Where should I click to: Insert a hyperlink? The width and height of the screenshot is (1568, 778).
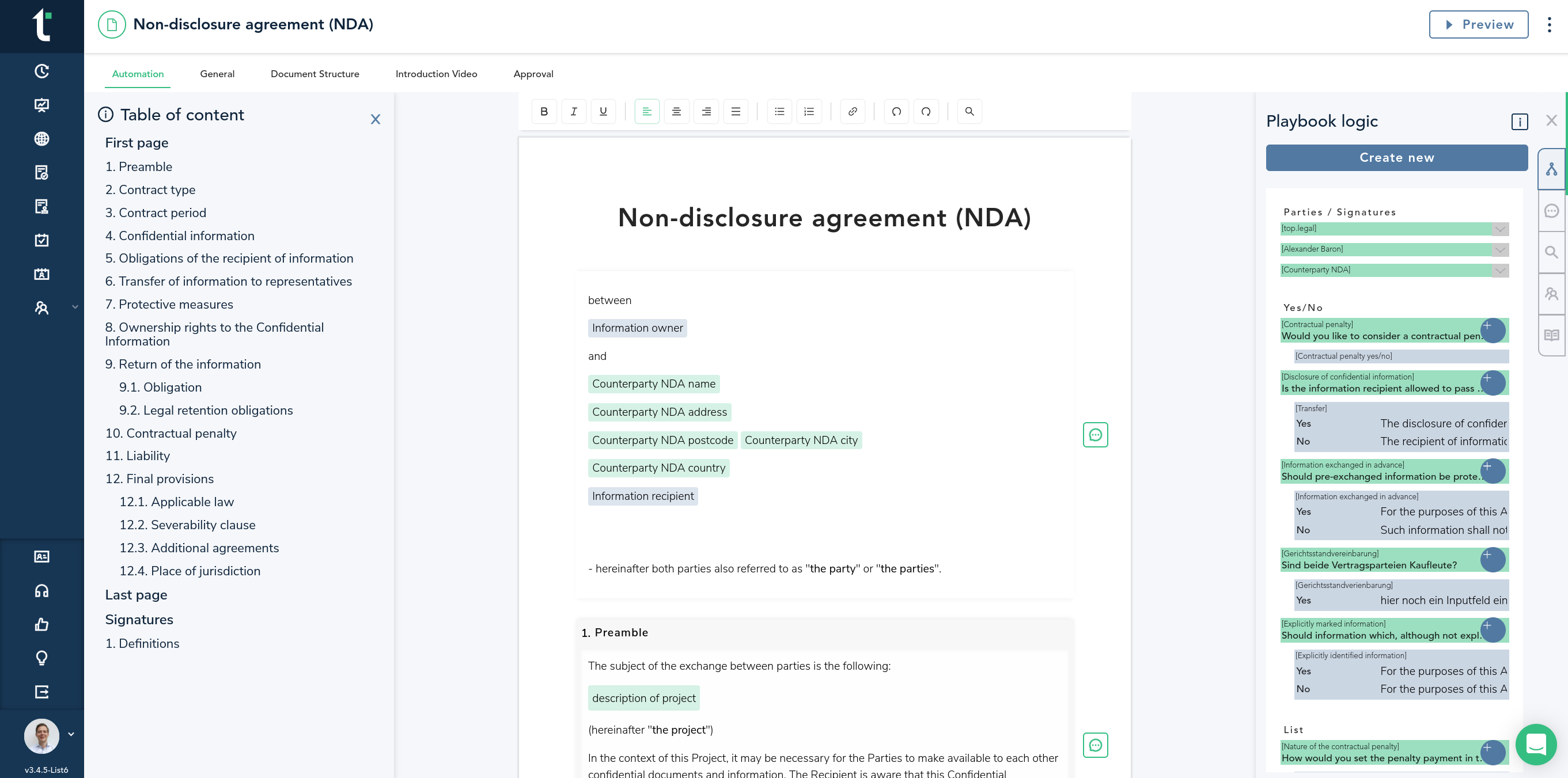[852, 111]
